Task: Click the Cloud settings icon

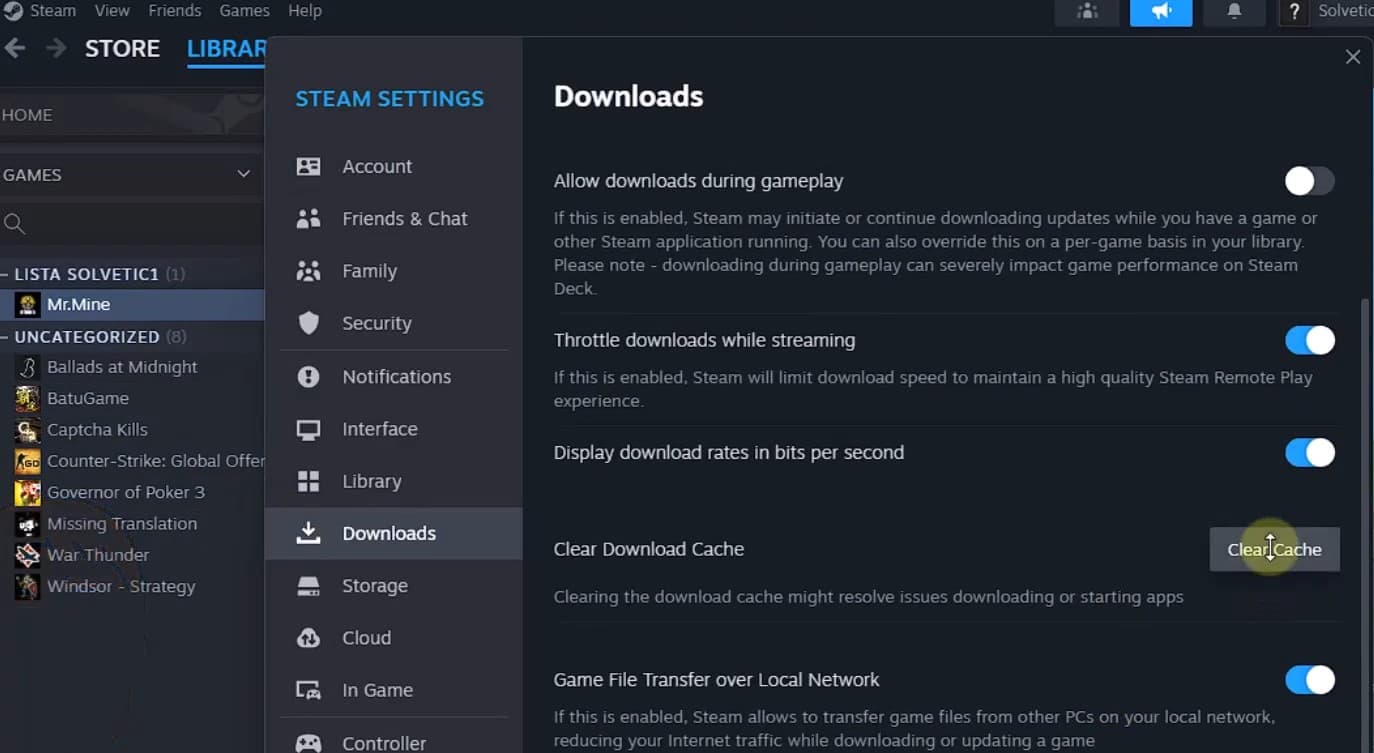Action: (x=309, y=638)
